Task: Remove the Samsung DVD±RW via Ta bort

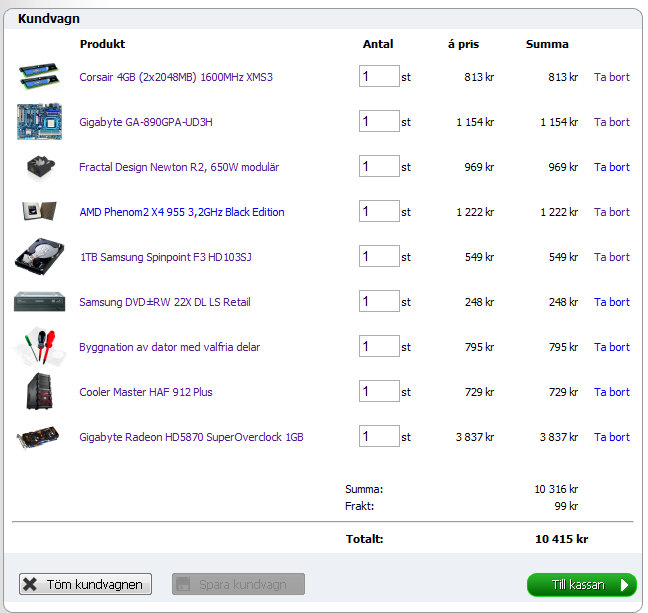Action: click(x=612, y=302)
